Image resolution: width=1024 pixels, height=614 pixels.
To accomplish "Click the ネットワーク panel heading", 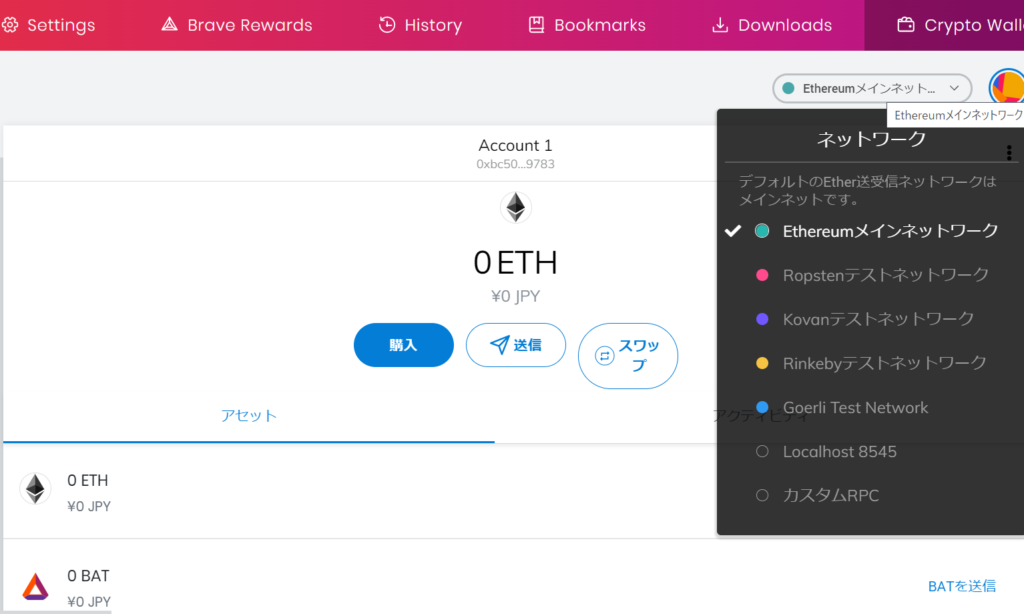I will [x=871, y=139].
